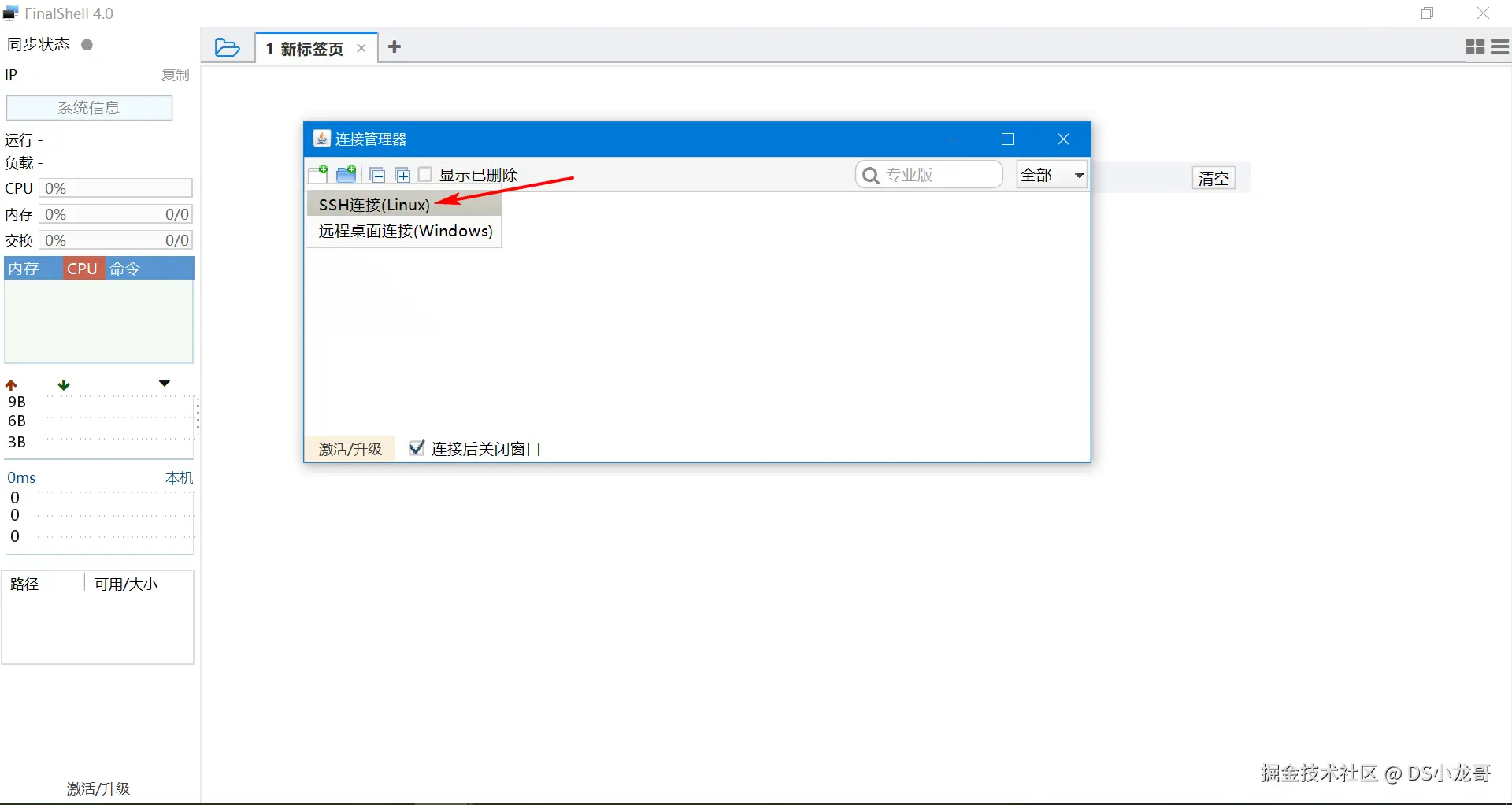1512x805 pixels.
Task: Click the new connection icon in 连接管理器
Action: coord(318,174)
